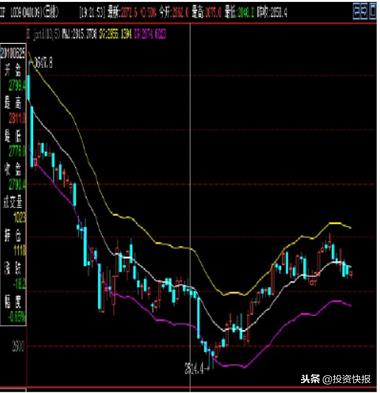The width and height of the screenshot is (380, 393).
Task: Click the 持仓 label in info panel
Action: click(13, 235)
